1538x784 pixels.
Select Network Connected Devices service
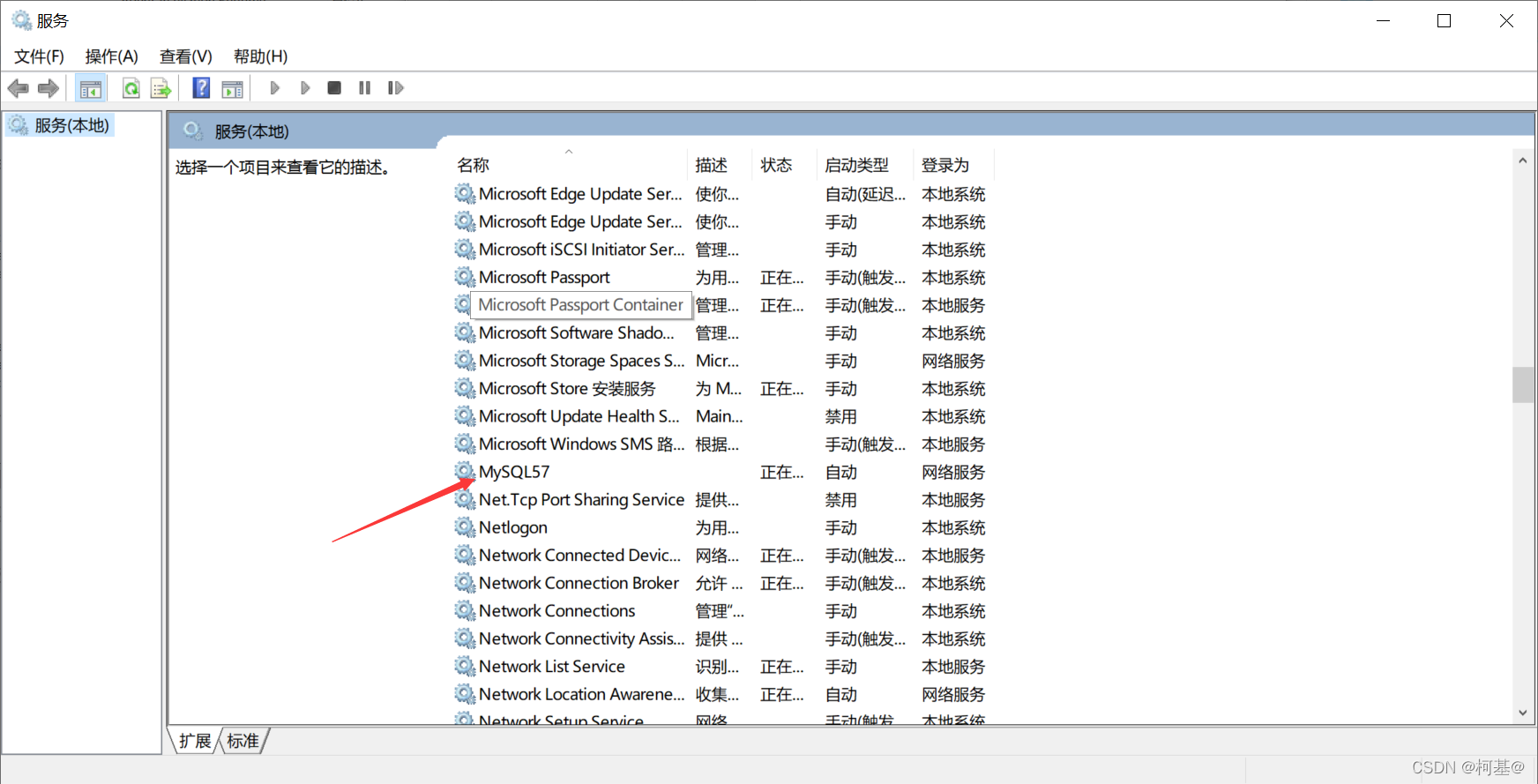(x=579, y=555)
